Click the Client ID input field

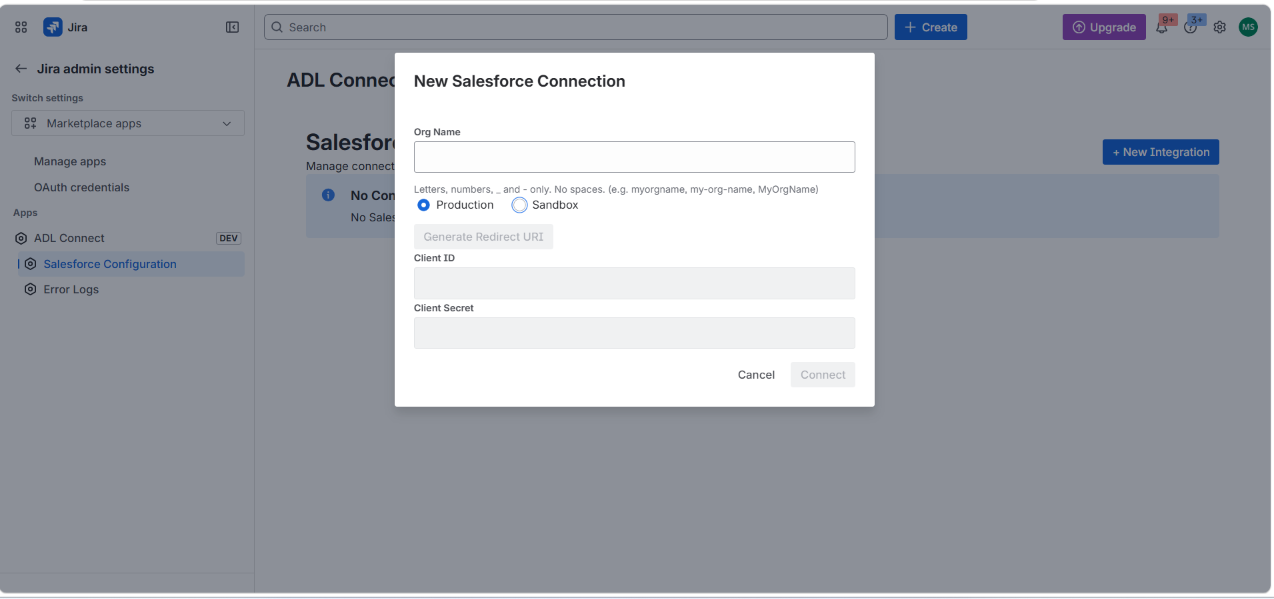[x=634, y=283]
